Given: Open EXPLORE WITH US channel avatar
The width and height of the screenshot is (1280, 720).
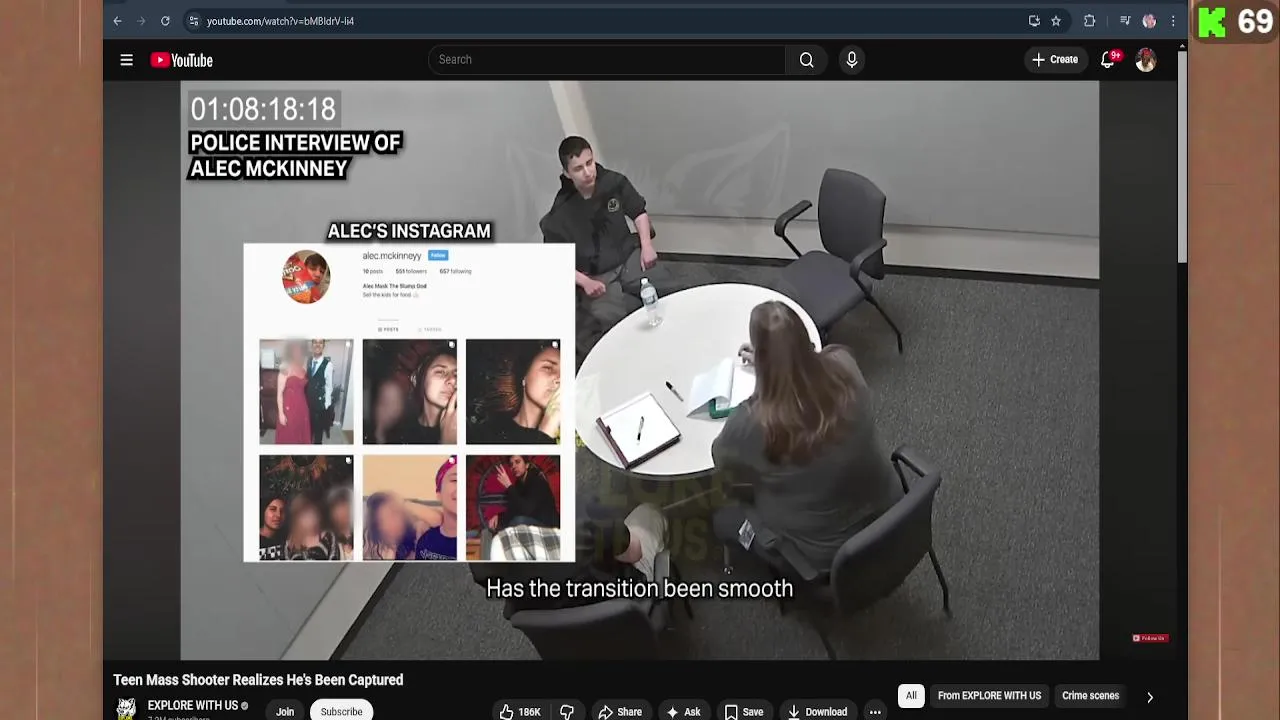Looking at the screenshot, I should point(126,709).
